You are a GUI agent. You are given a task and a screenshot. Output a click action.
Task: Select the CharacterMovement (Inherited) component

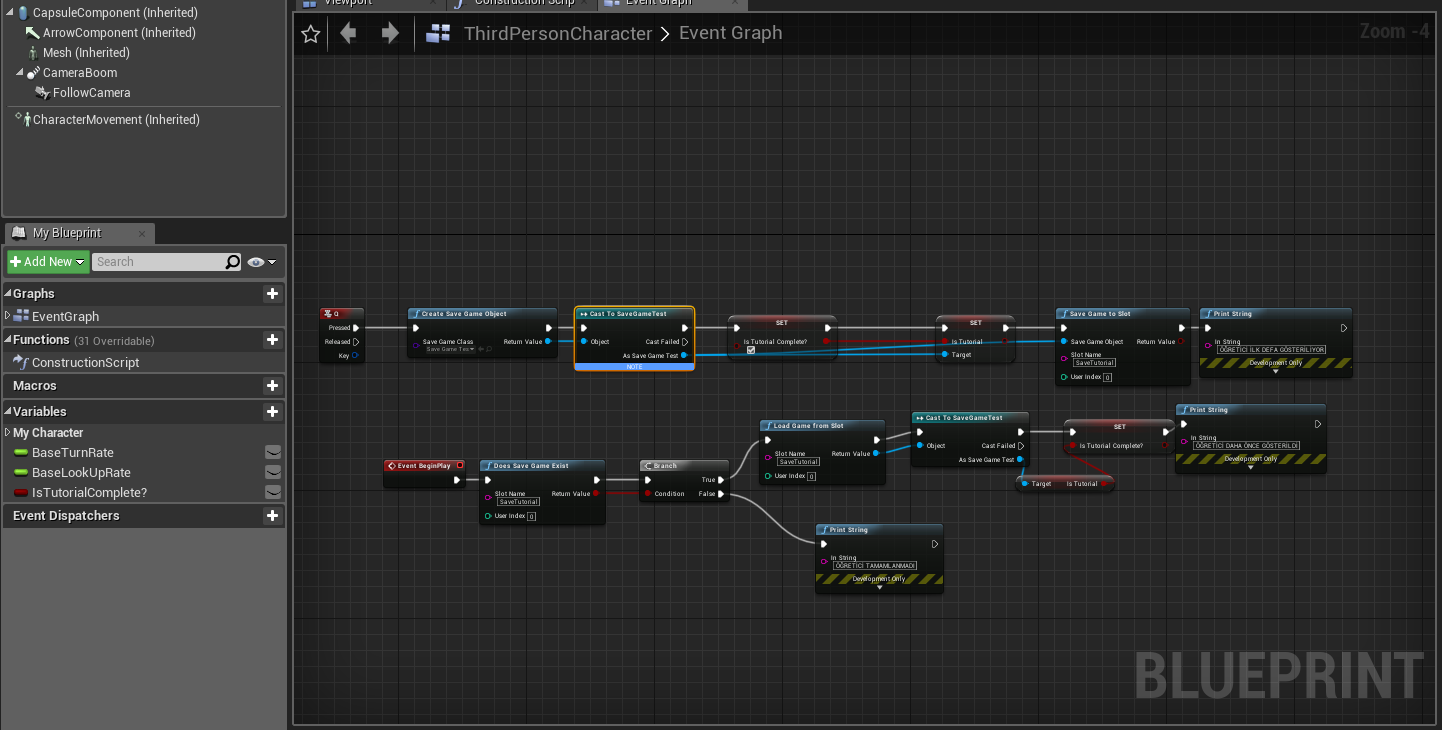point(116,120)
